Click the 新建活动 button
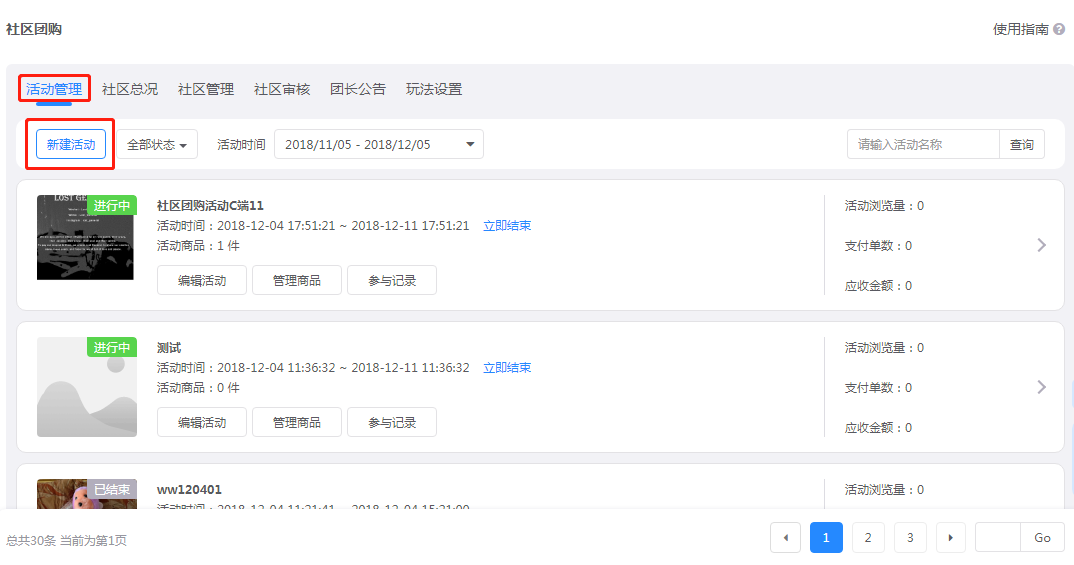1074x565 pixels. tap(71, 145)
